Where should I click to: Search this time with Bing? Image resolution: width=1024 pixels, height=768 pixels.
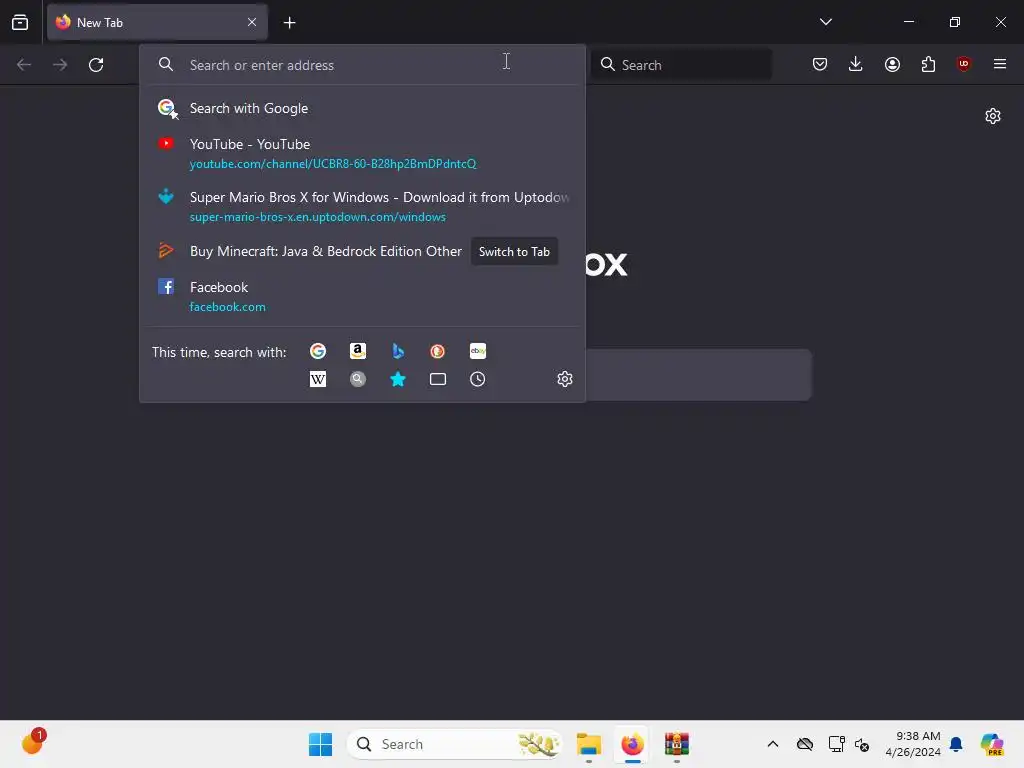tap(398, 351)
